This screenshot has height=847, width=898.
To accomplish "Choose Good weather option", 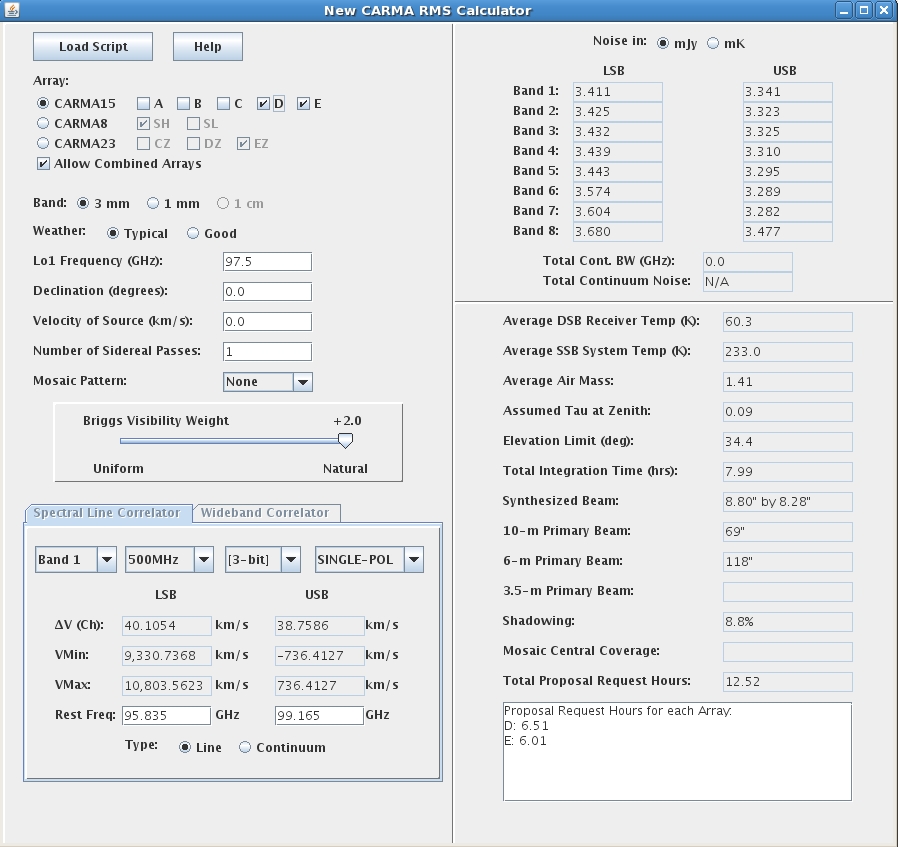I will point(193,234).
